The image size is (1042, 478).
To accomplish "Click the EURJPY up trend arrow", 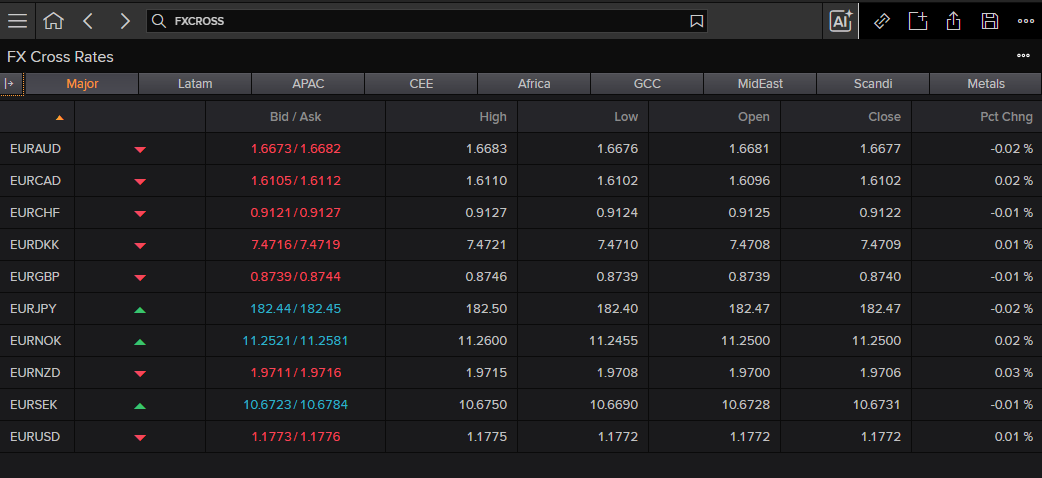I will point(140,309).
